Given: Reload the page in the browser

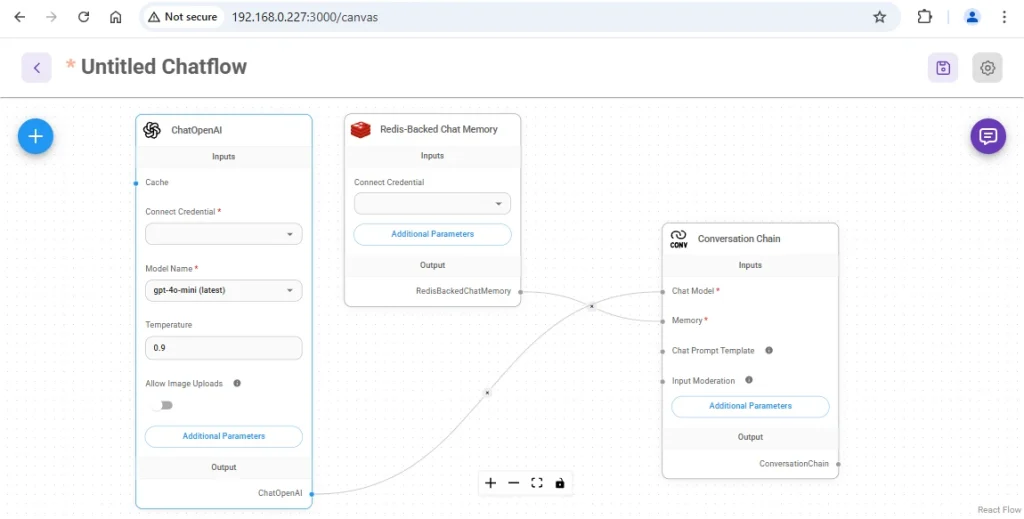Looking at the screenshot, I should (84, 17).
